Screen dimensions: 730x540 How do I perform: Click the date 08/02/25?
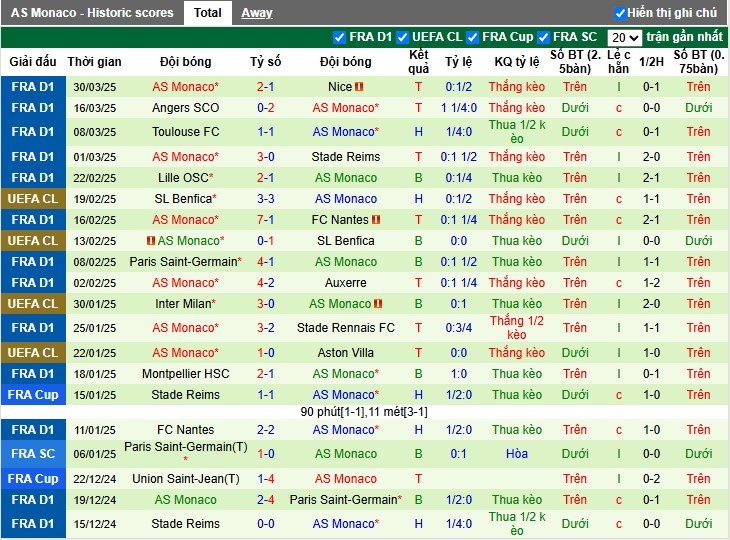pyautogui.click(x=95, y=262)
